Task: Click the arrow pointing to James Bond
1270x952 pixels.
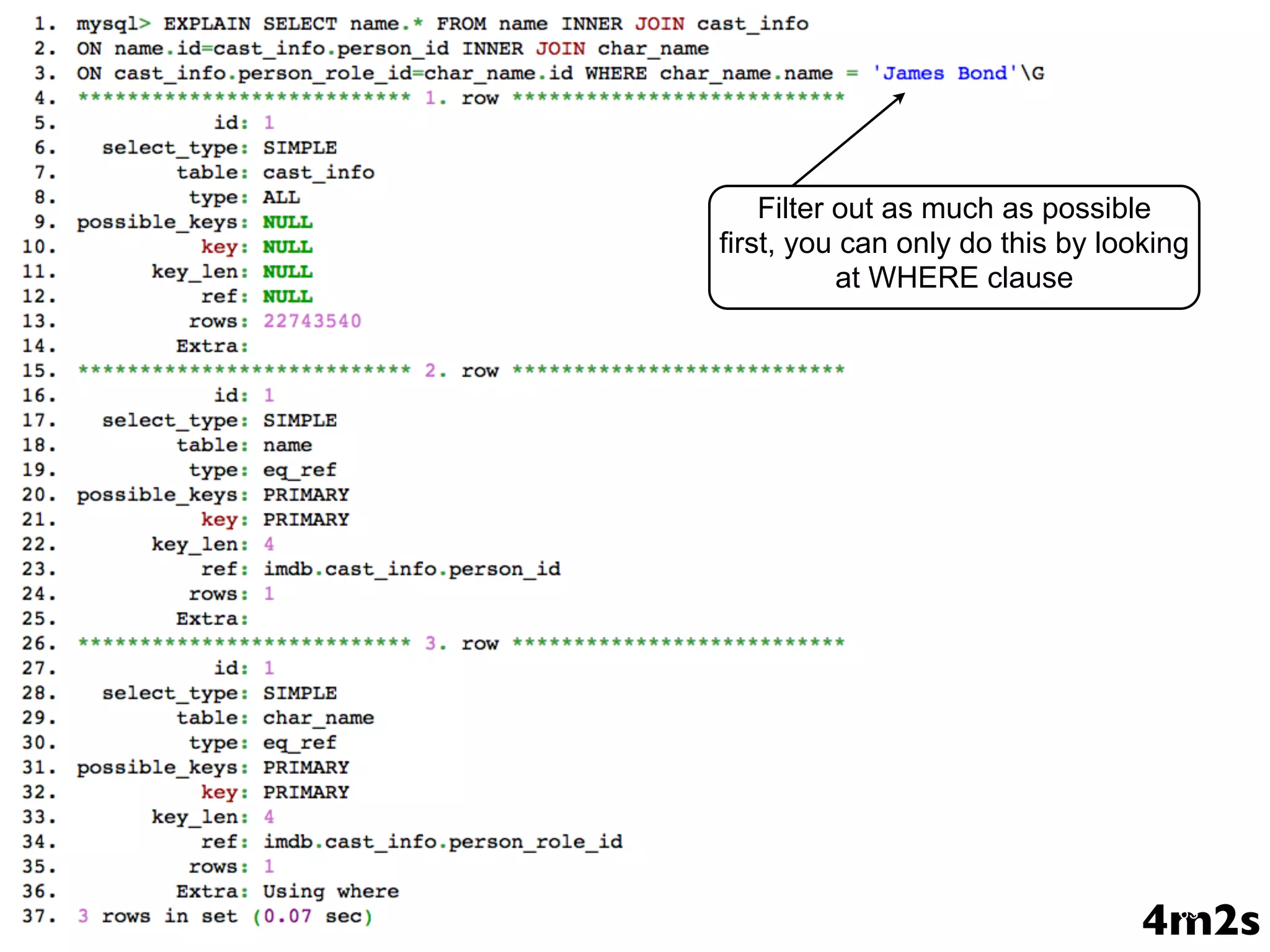Action: pyautogui.click(x=849, y=138)
